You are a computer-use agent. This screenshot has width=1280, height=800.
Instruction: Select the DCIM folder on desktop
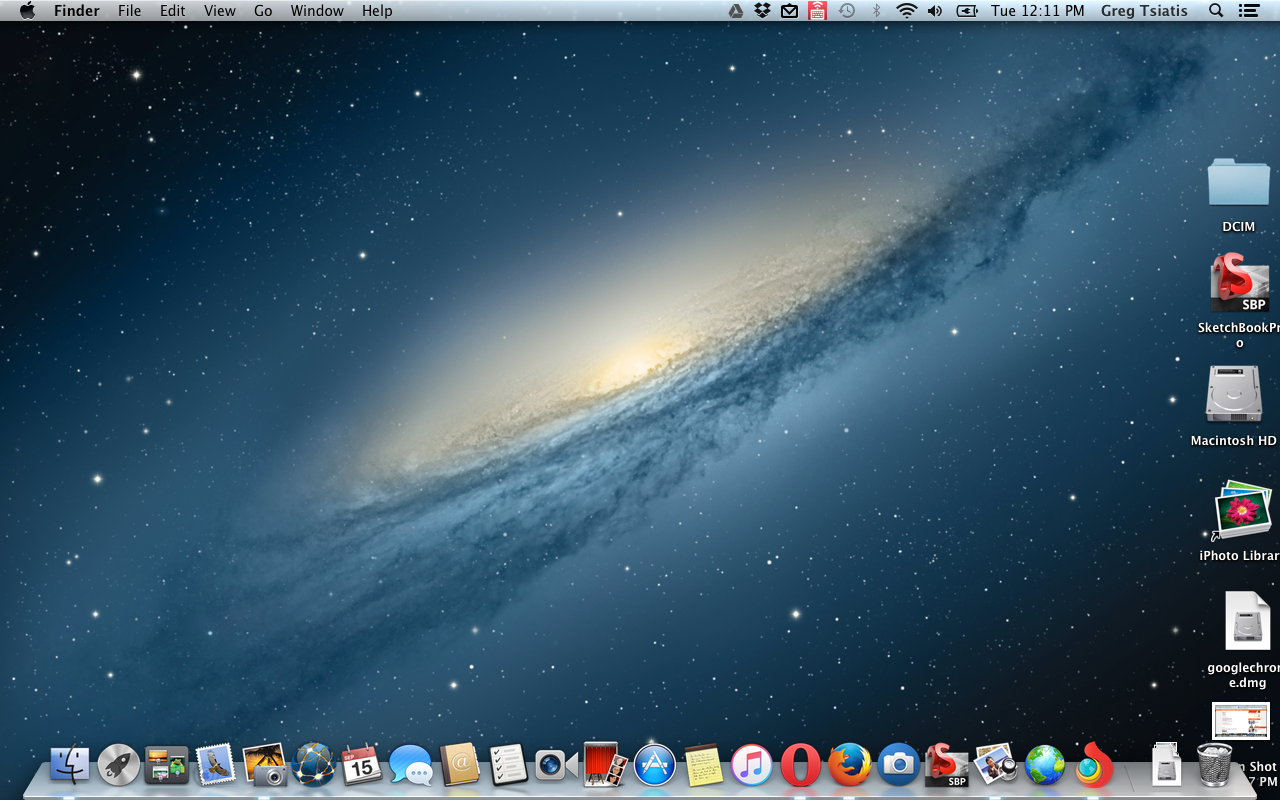[x=1238, y=185]
